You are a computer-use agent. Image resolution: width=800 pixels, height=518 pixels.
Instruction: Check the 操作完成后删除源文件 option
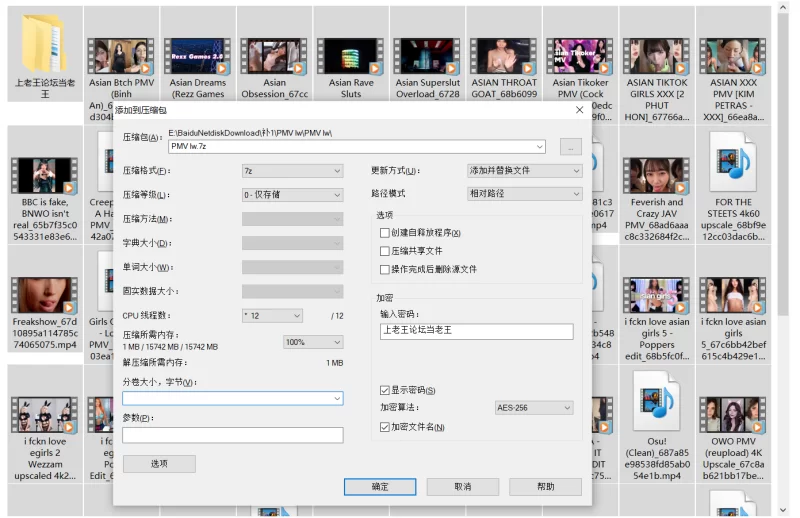(385, 269)
